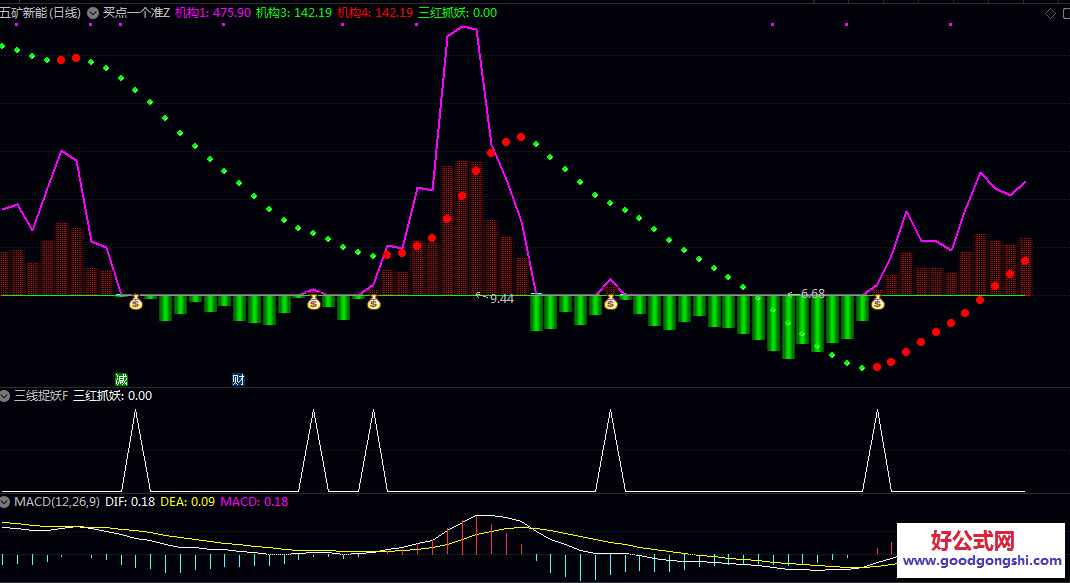Open the 买点一个准Z indicator dropdown arrow
Viewport: 1070px width, 583px height.
94,13
